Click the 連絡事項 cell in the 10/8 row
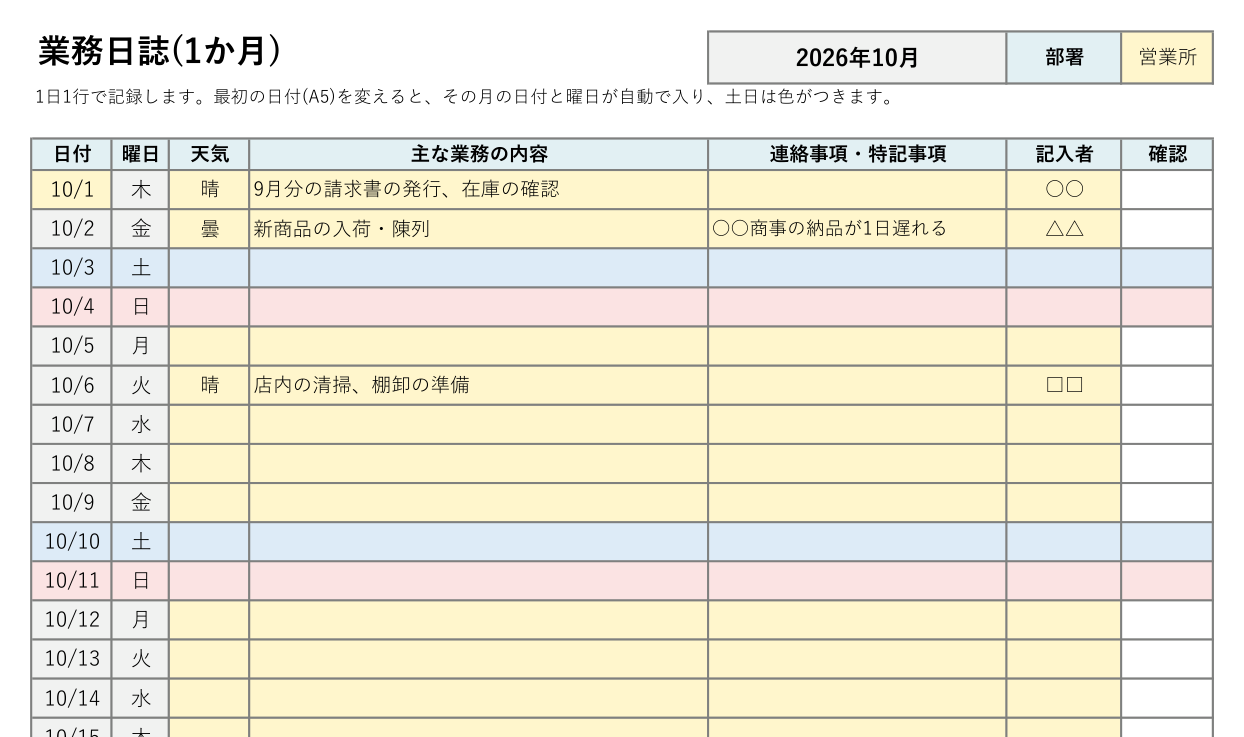Screen dimensions: 1244x737 click(857, 463)
